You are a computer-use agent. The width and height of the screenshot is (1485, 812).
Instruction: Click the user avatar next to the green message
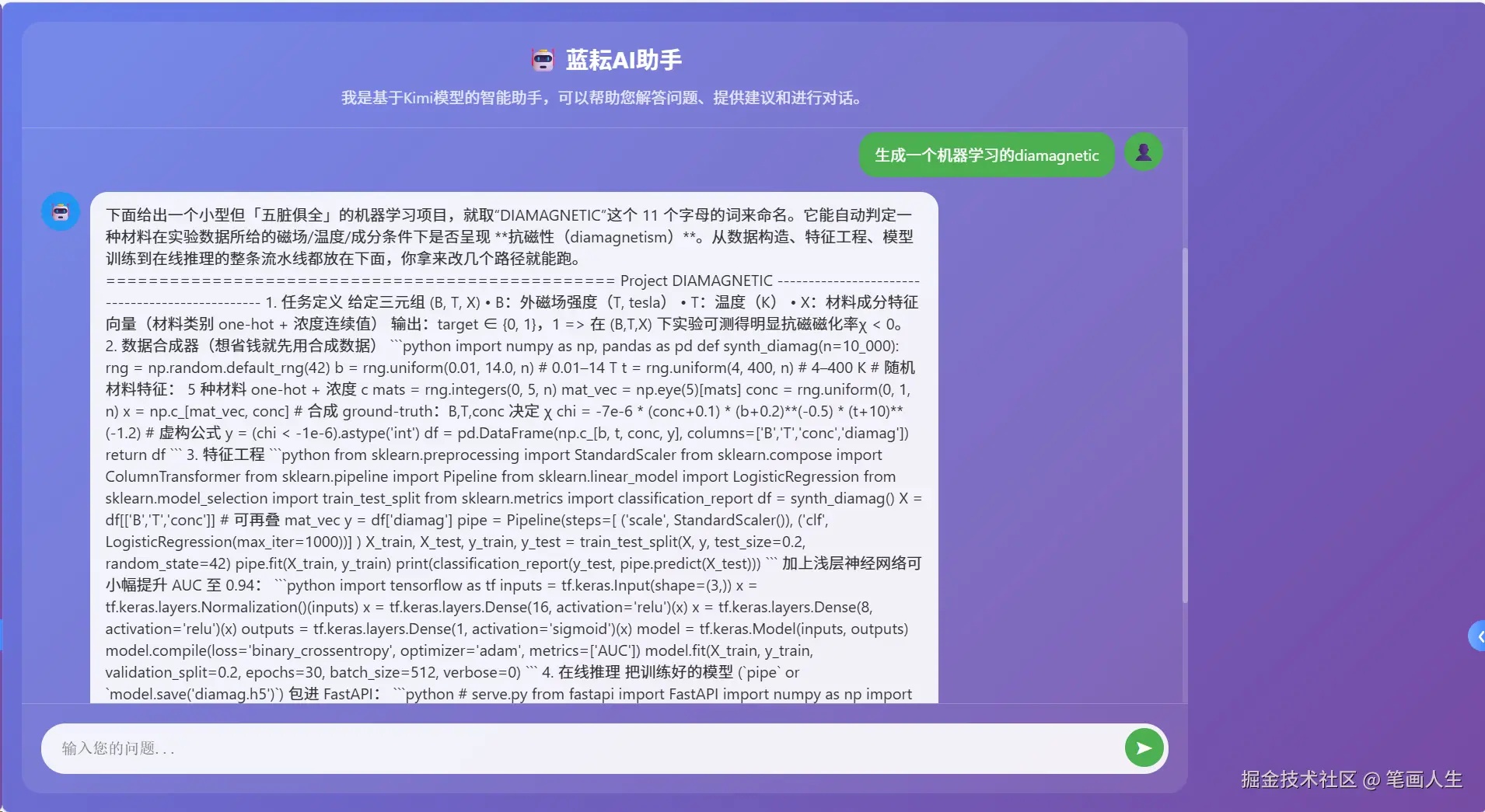pos(1143,152)
